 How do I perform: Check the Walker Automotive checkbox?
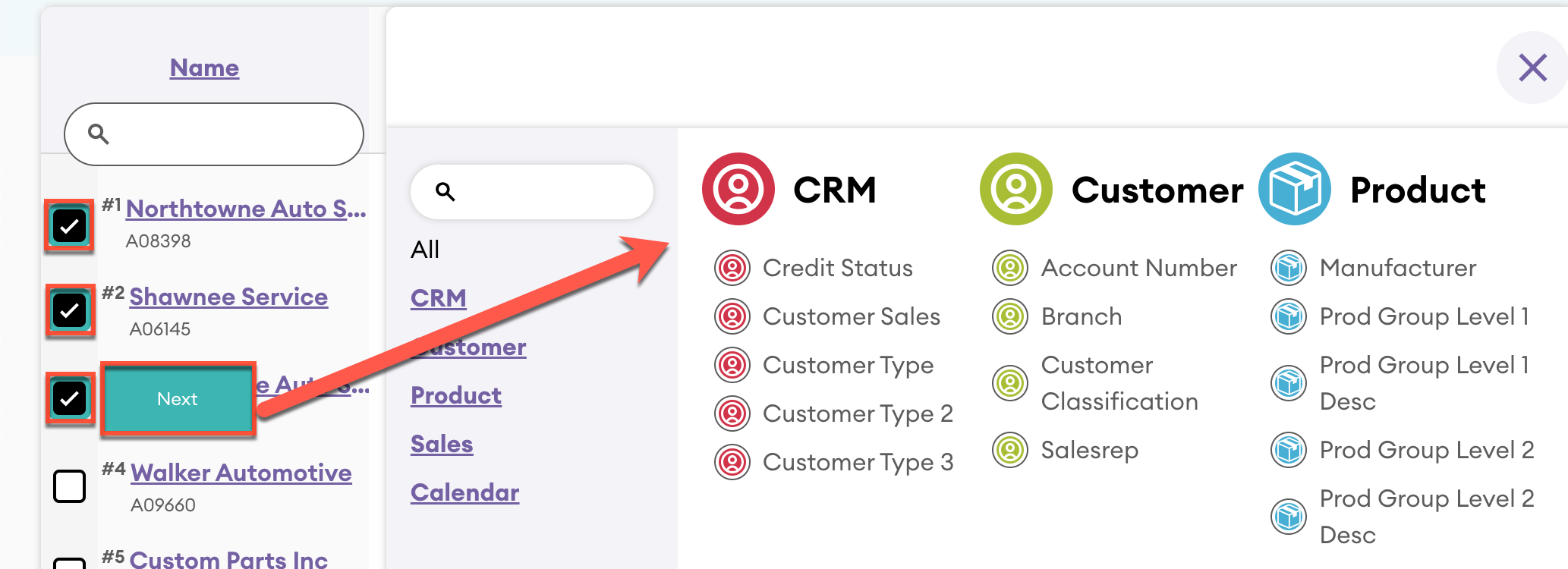[69, 486]
